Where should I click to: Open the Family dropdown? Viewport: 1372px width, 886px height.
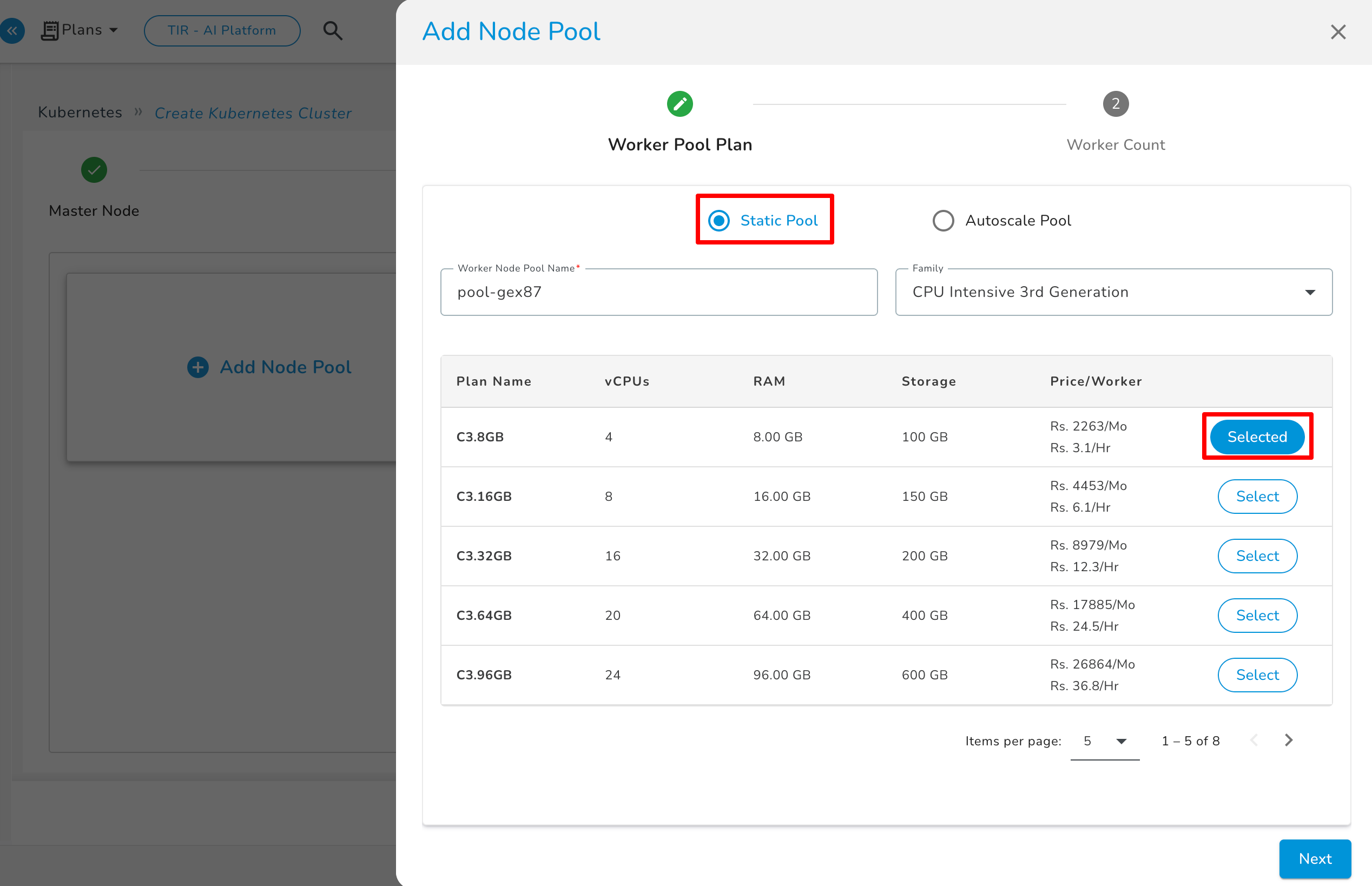click(1114, 292)
